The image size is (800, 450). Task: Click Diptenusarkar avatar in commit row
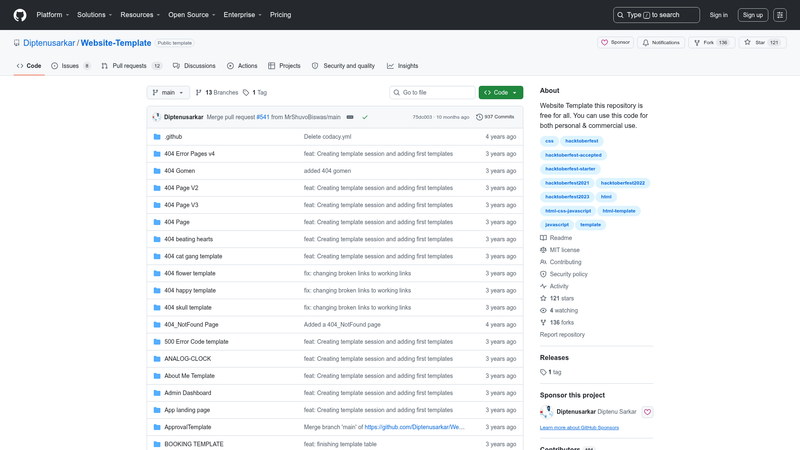(x=157, y=117)
